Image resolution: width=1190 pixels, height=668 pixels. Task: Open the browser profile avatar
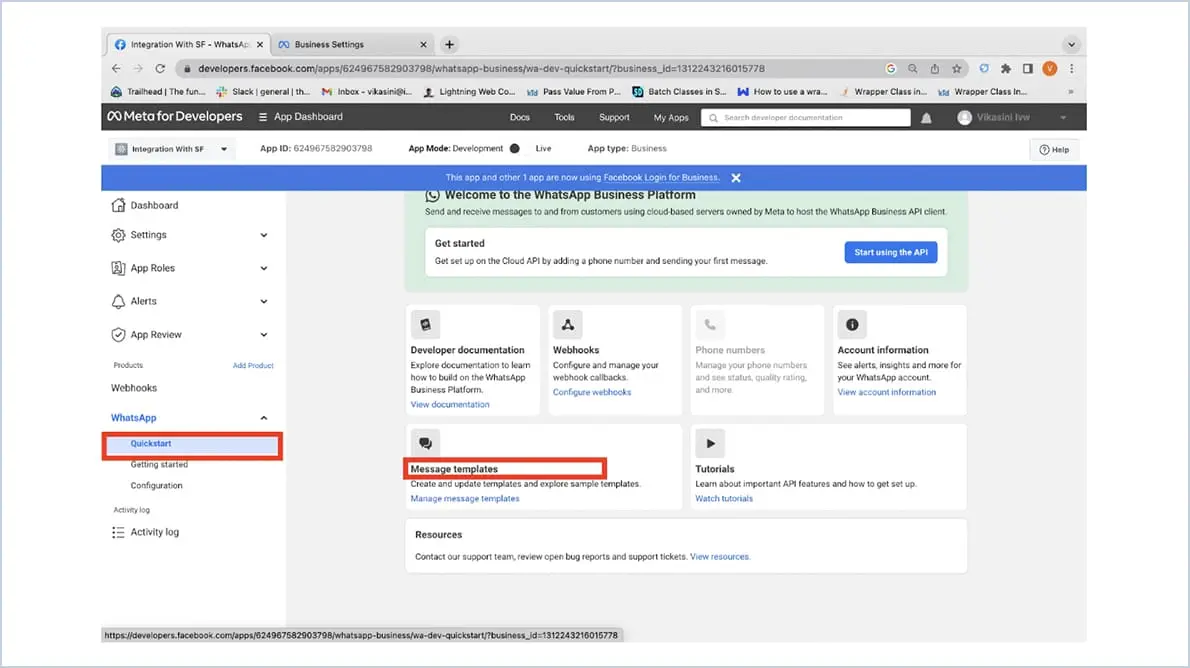(x=1050, y=68)
